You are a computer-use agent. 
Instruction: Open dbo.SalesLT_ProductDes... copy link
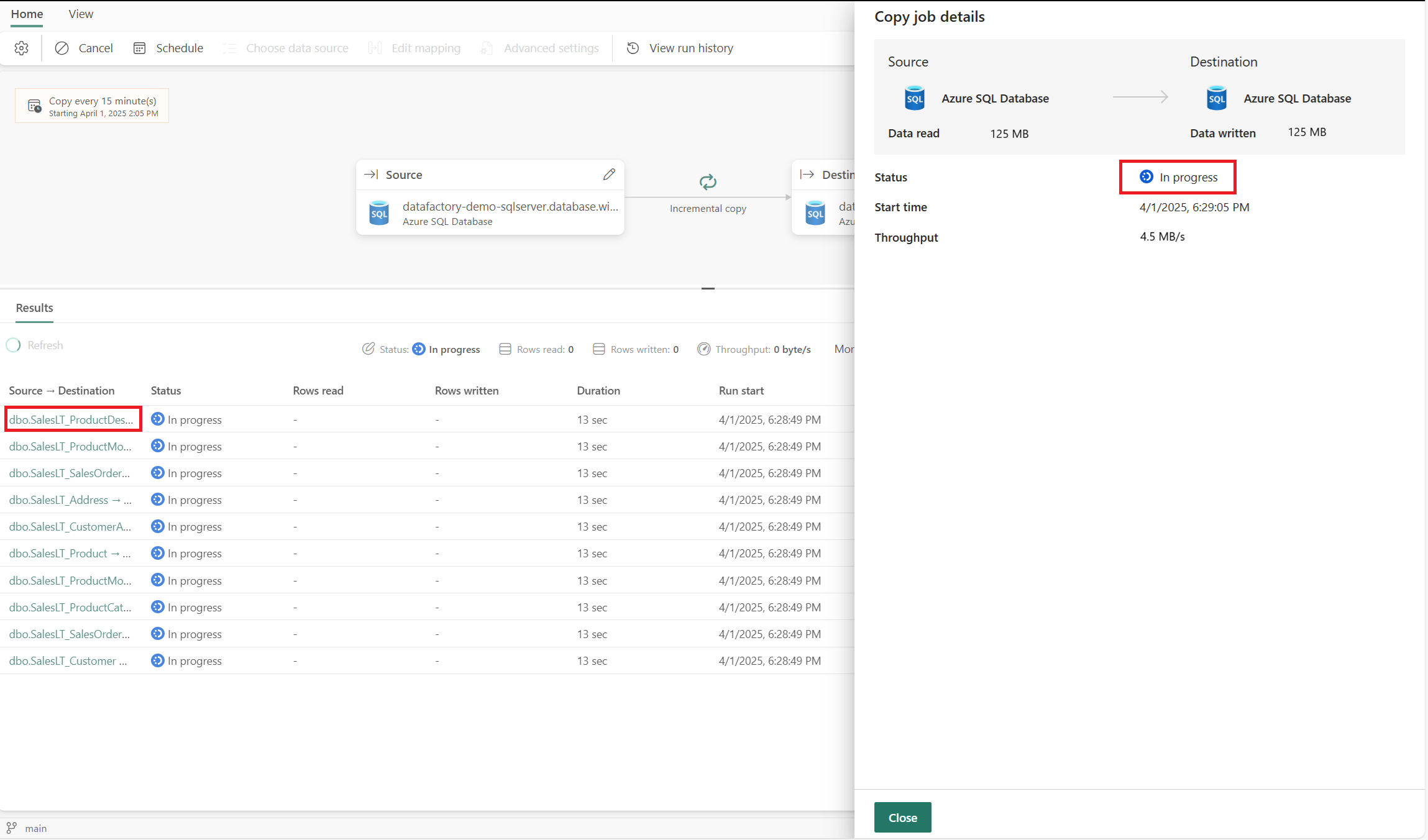pyautogui.click(x=71, y=419)
